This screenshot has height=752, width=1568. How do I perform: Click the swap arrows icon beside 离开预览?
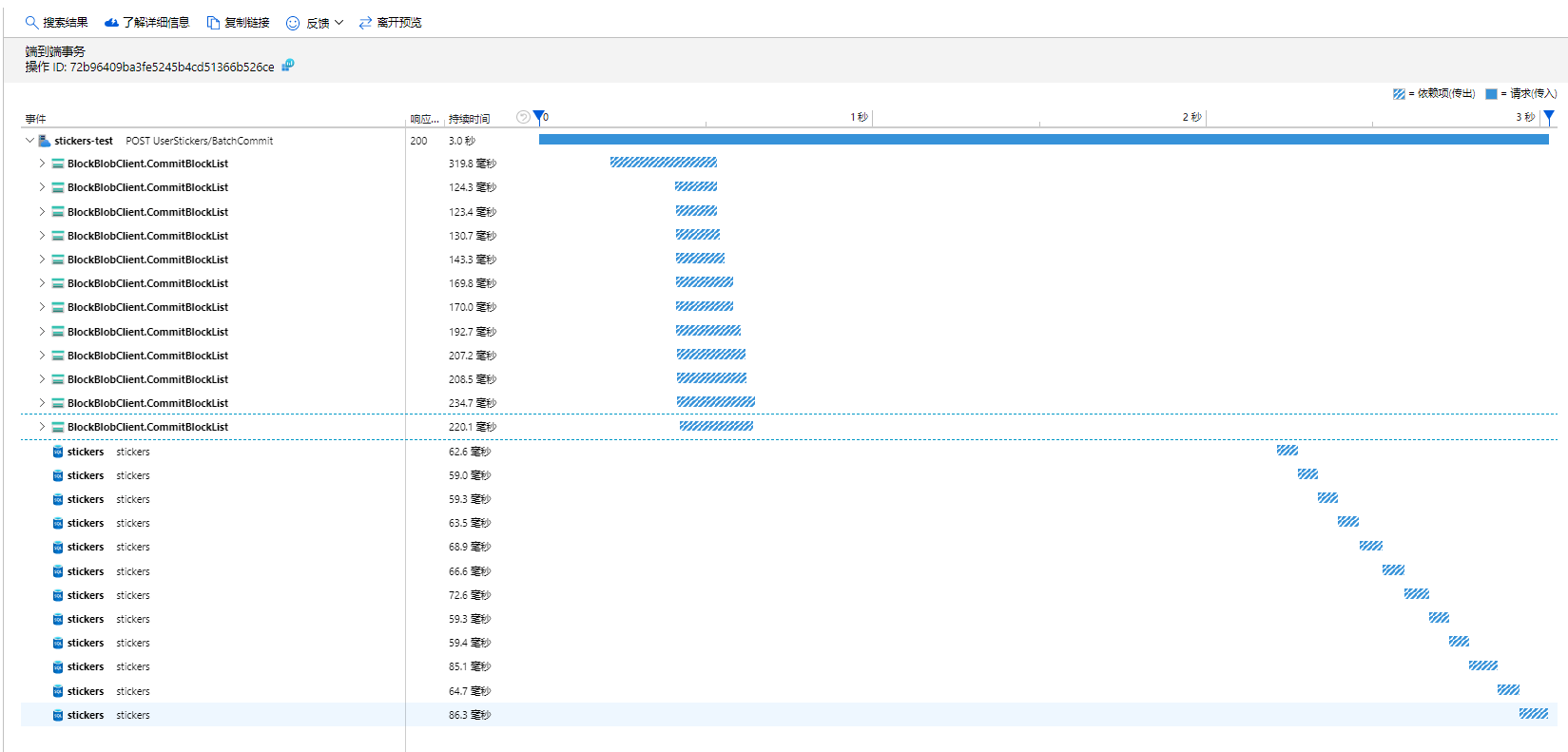point(365,23)
